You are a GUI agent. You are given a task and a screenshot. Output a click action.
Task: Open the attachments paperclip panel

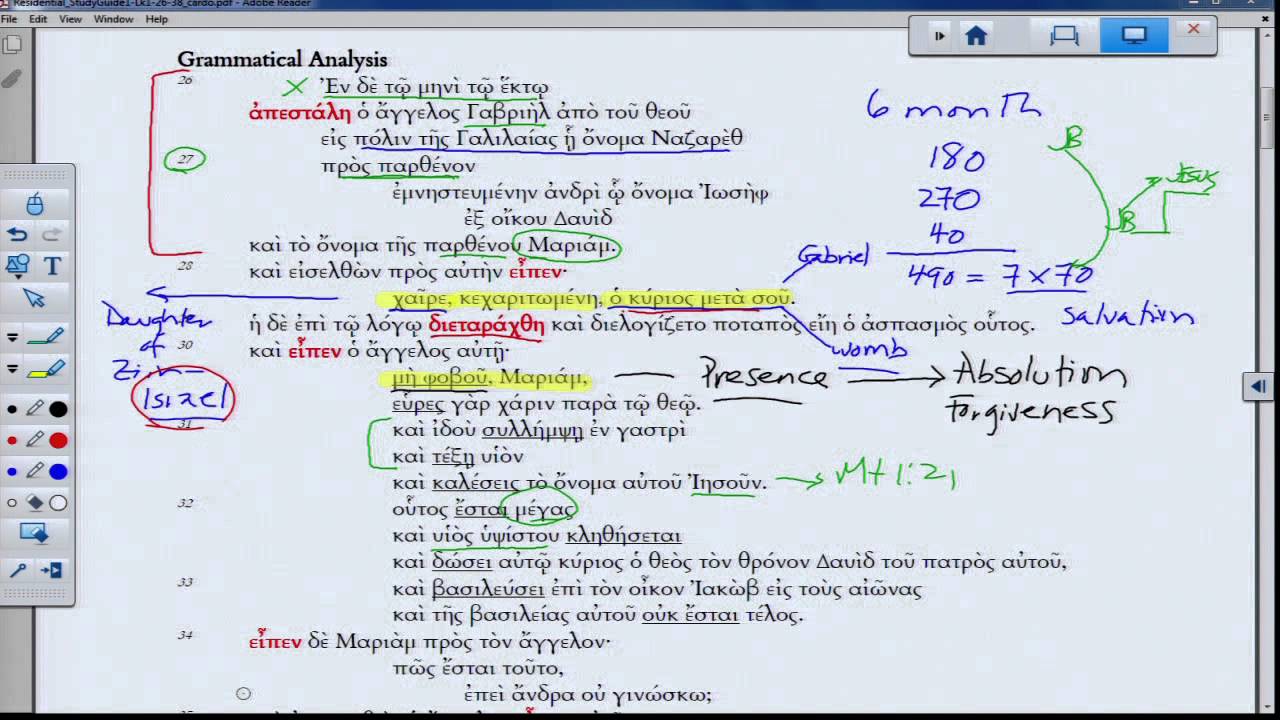(x=12, y=79)
